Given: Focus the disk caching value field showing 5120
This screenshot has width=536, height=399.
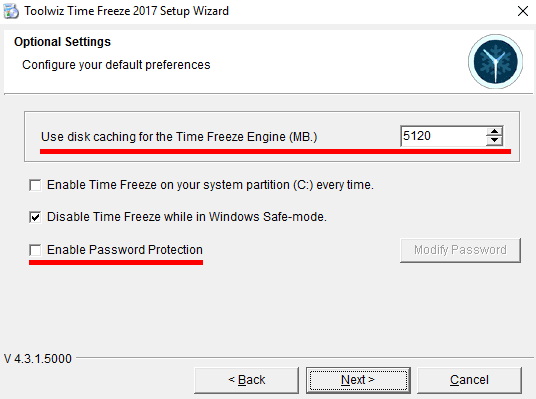Looking at the screenshot, I should click(443, 136).
